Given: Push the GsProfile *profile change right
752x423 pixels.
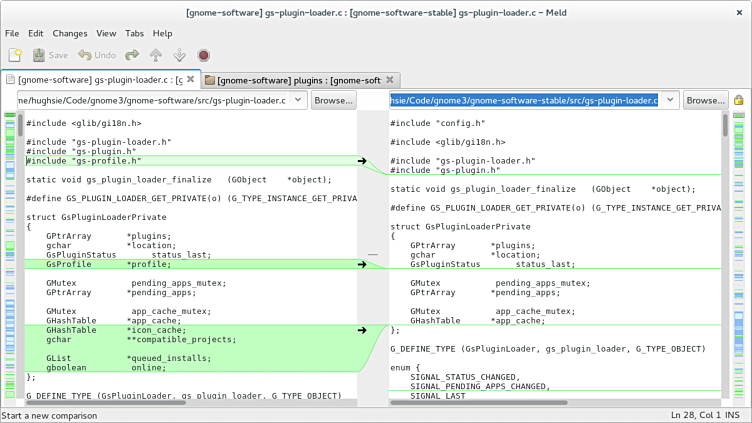Looking at the screenshot, I should (x=362, y=265).
